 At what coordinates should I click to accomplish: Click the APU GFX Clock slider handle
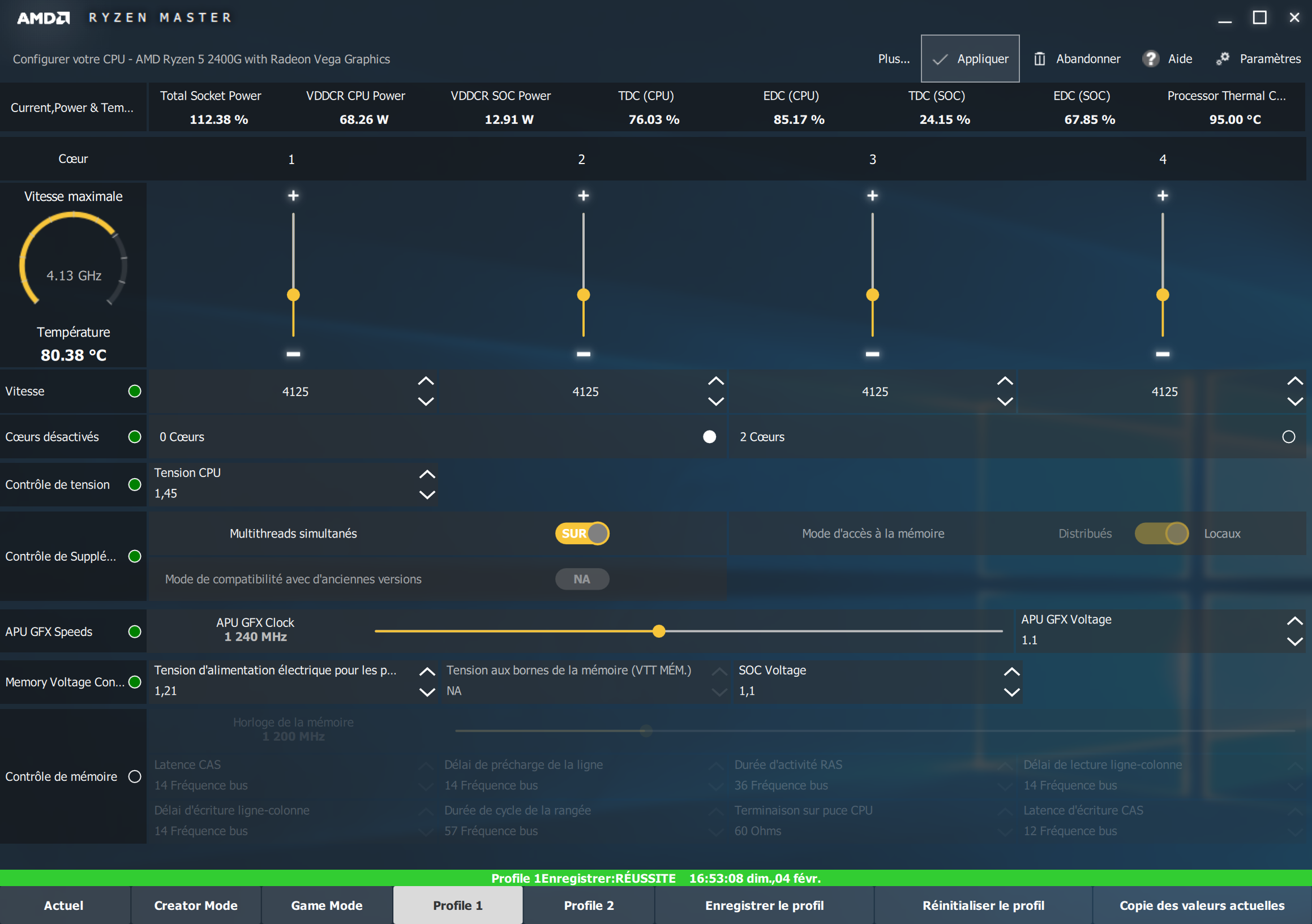[659, 631]
